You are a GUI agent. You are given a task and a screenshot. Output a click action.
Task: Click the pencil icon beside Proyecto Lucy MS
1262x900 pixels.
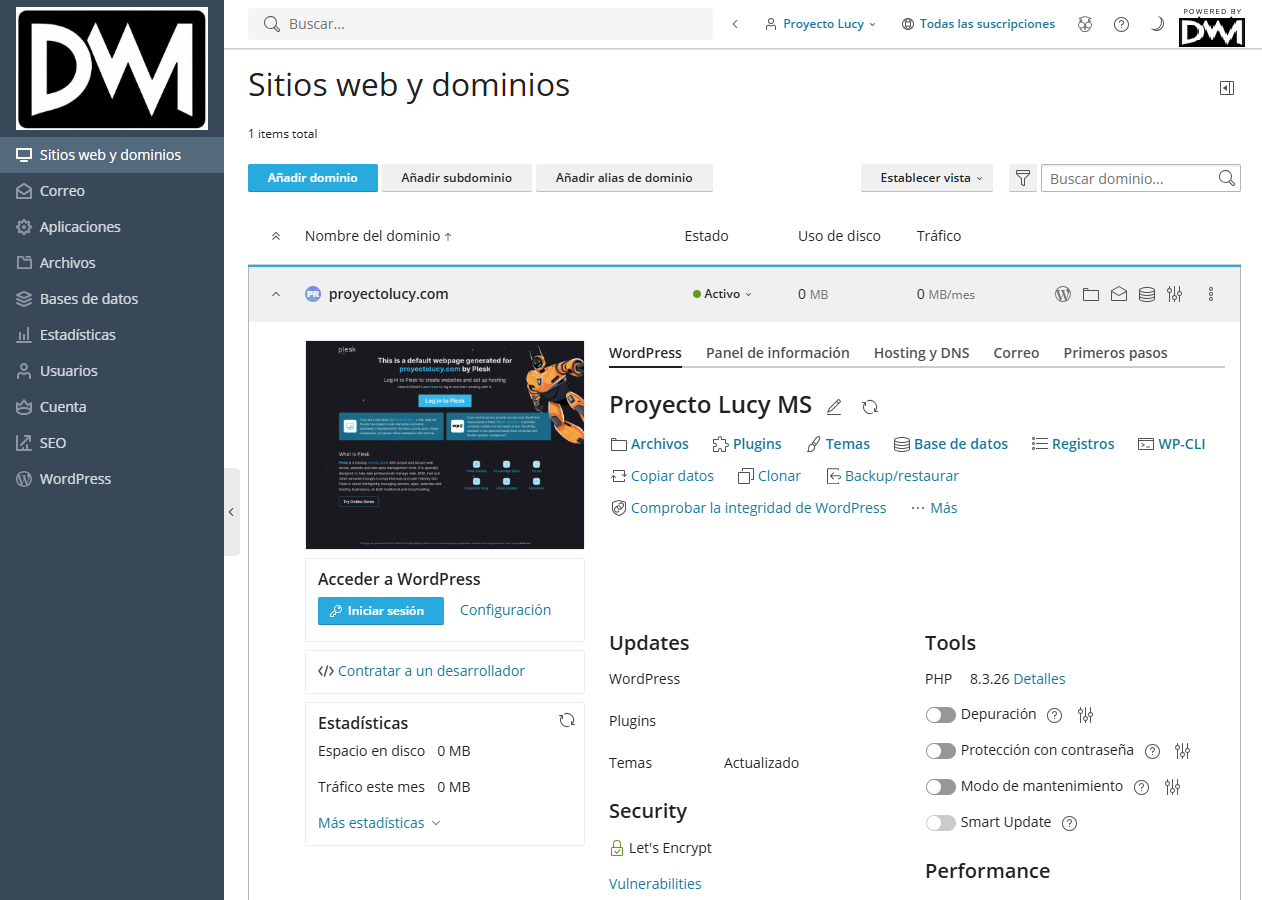pyautogui.click(x=834, y=407)
